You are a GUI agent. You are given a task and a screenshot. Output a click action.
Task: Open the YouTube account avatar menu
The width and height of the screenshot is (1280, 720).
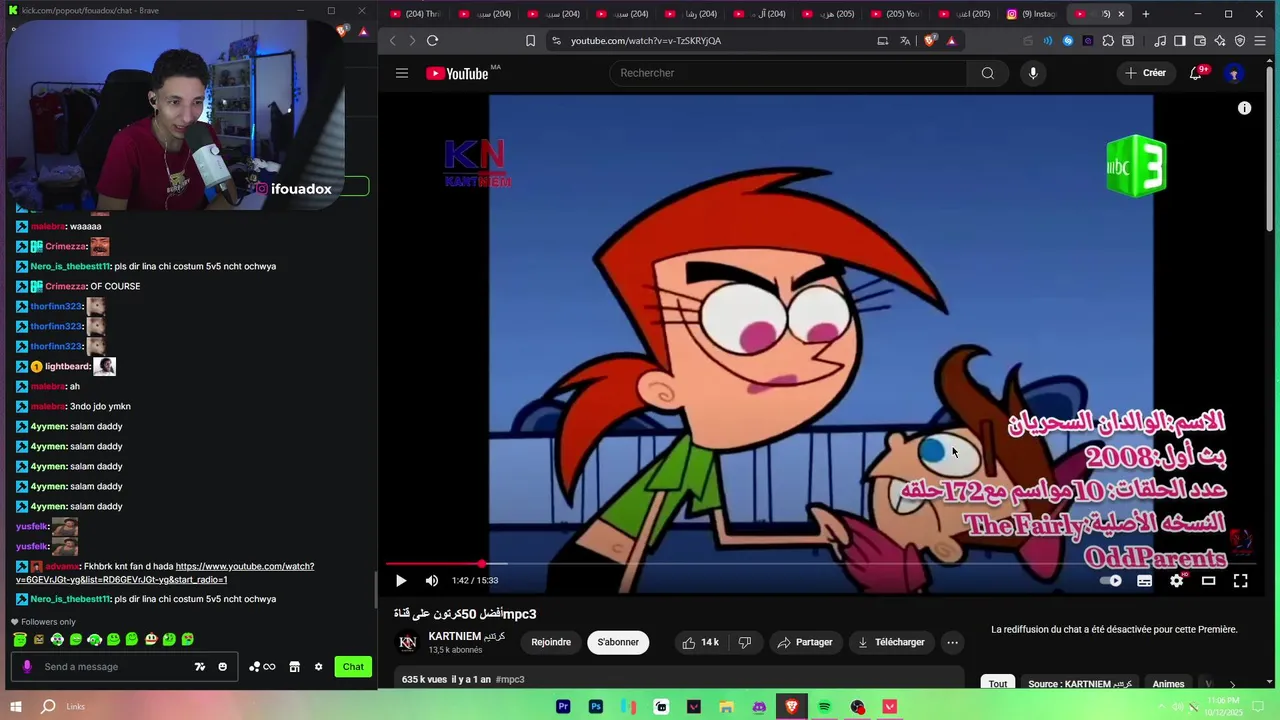coord(1234,73)
